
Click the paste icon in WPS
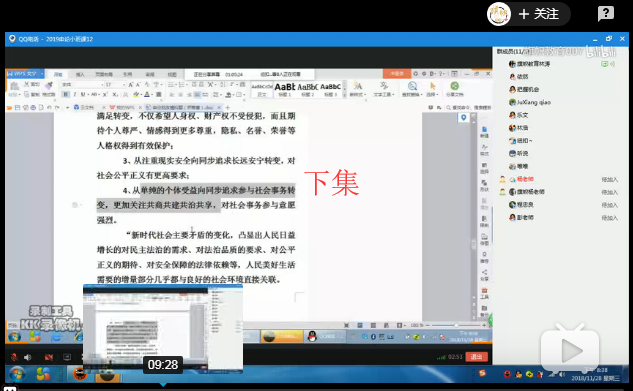click(x=14, y=86)
